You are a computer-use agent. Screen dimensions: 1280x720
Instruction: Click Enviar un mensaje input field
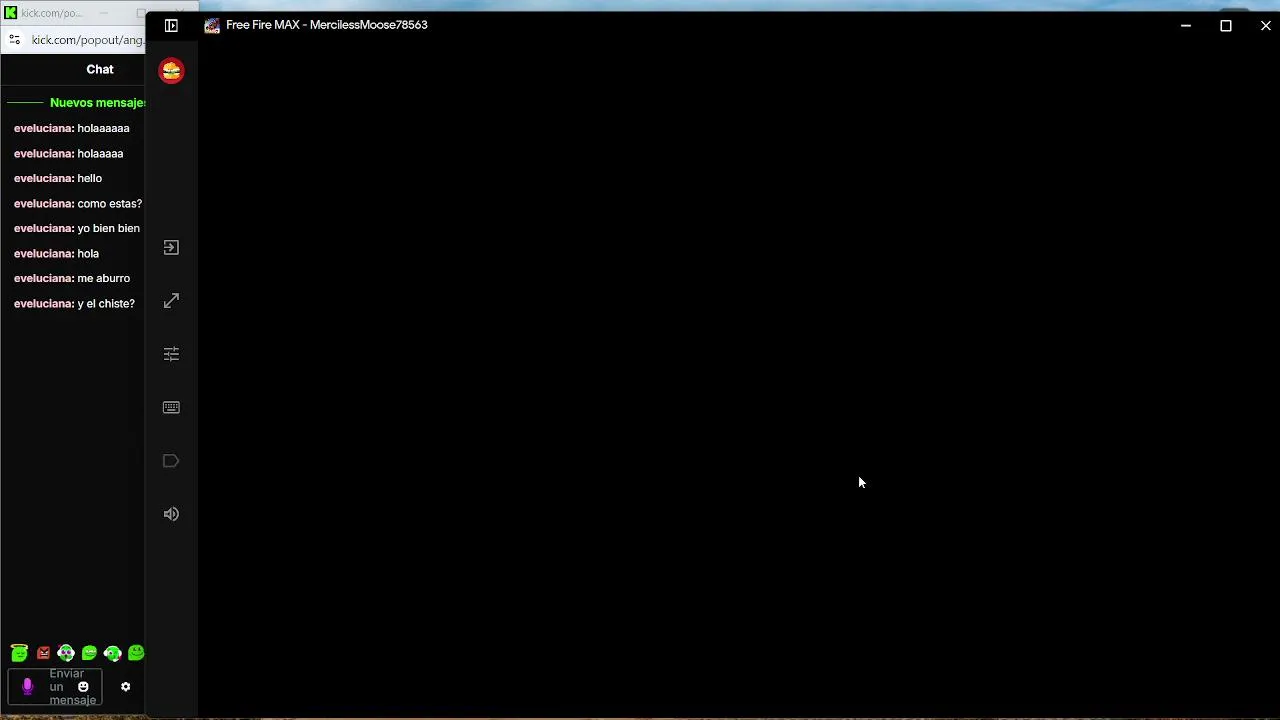[55, 687]
